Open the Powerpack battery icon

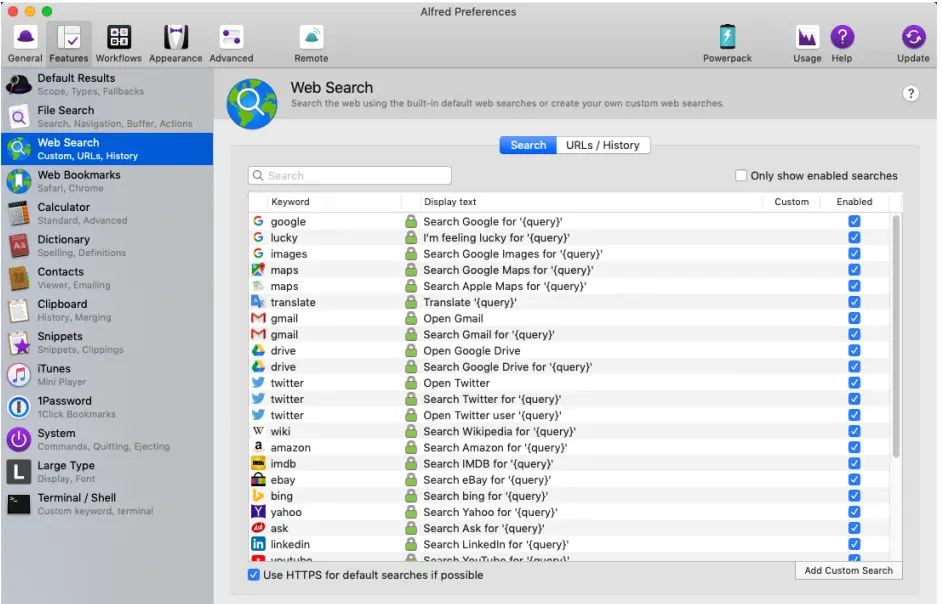[727, 37]
